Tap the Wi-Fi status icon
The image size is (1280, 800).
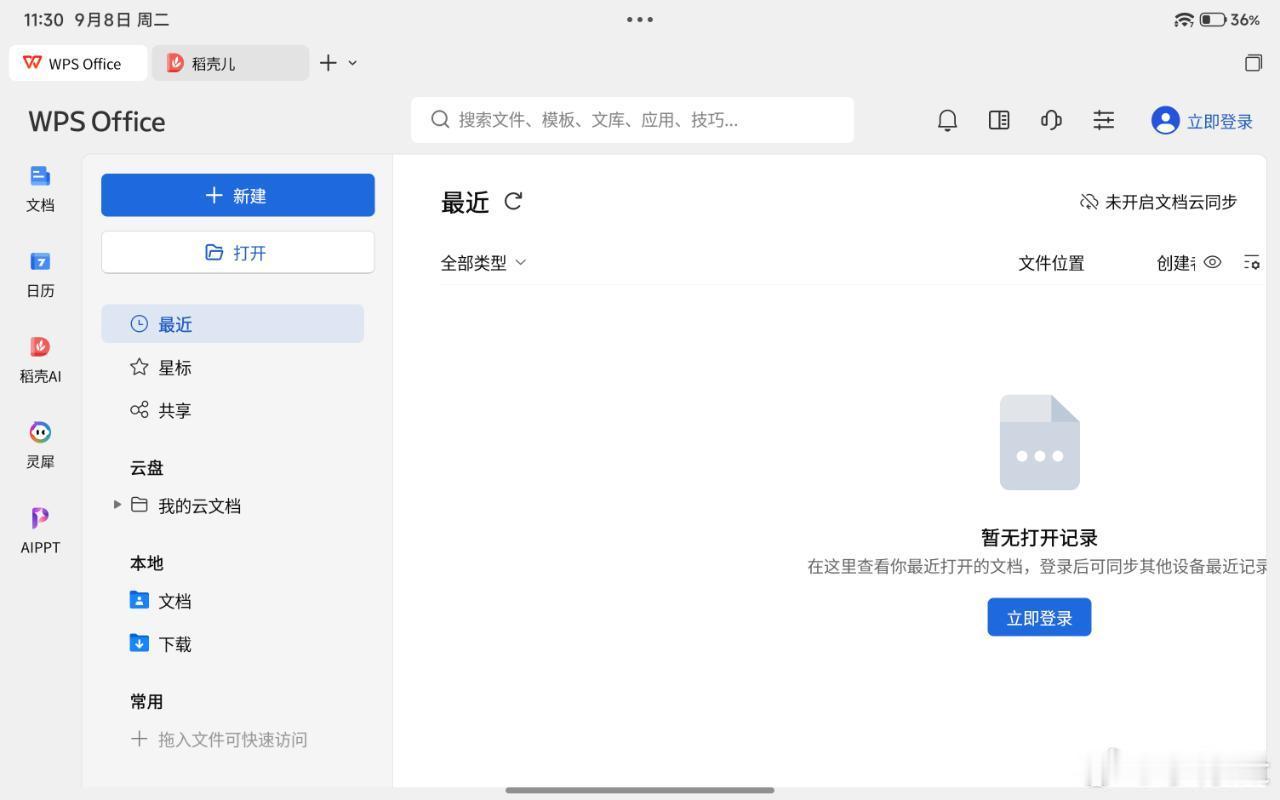tap(1184, 20)
